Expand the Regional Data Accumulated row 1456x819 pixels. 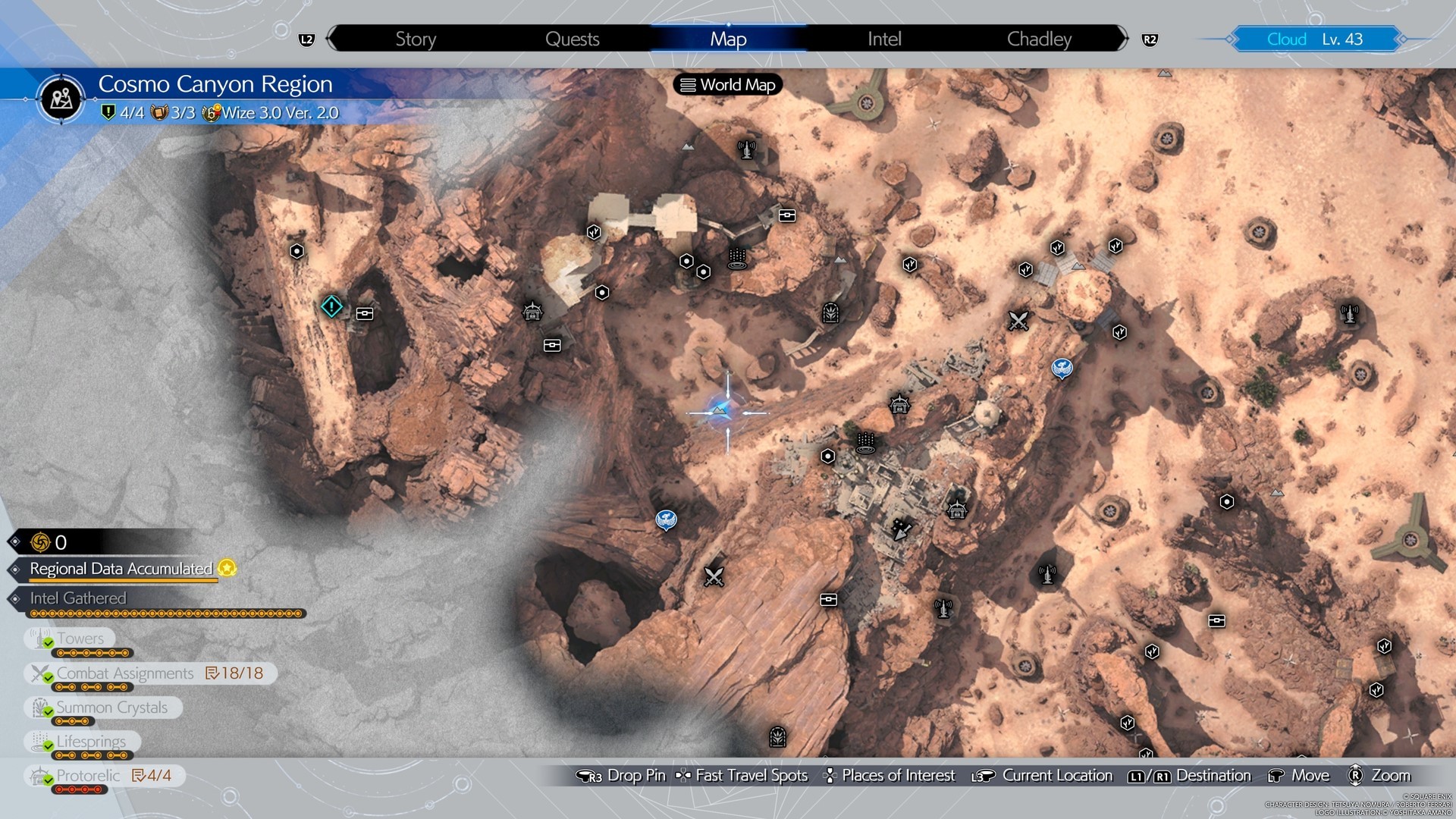coord(121,569)
